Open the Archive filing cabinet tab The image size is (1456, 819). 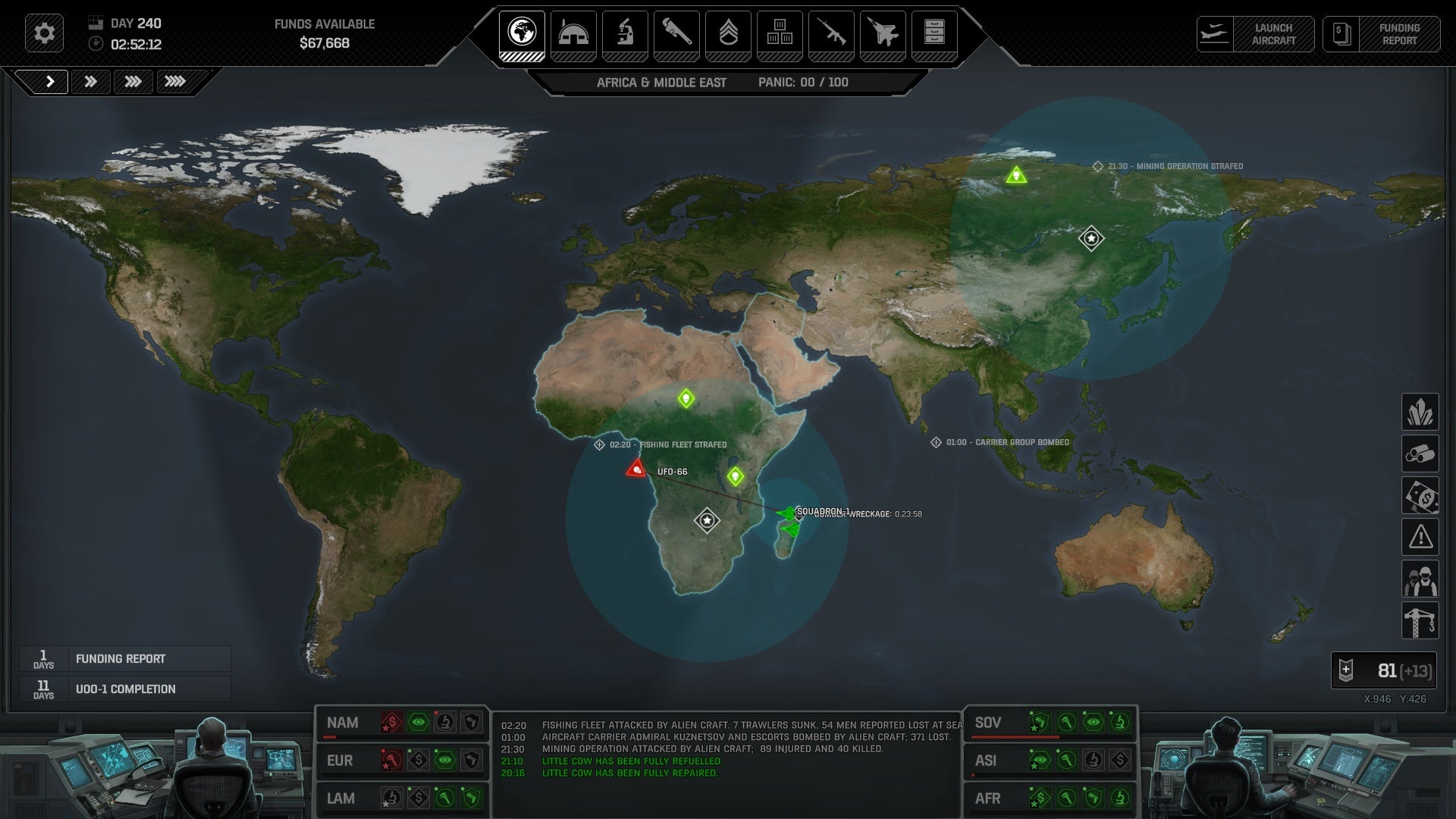click(934, 35)
